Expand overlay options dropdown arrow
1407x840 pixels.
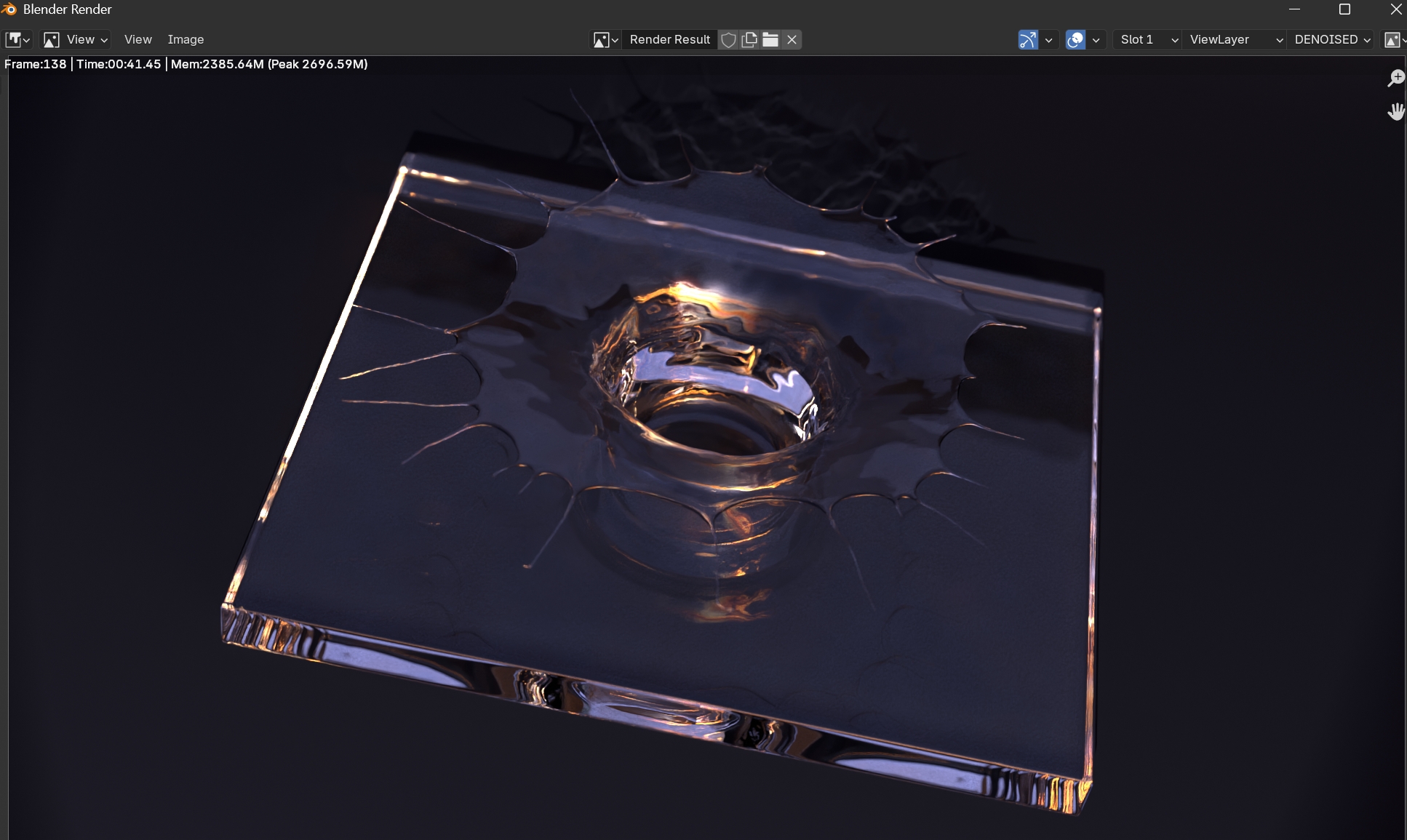1096,39
